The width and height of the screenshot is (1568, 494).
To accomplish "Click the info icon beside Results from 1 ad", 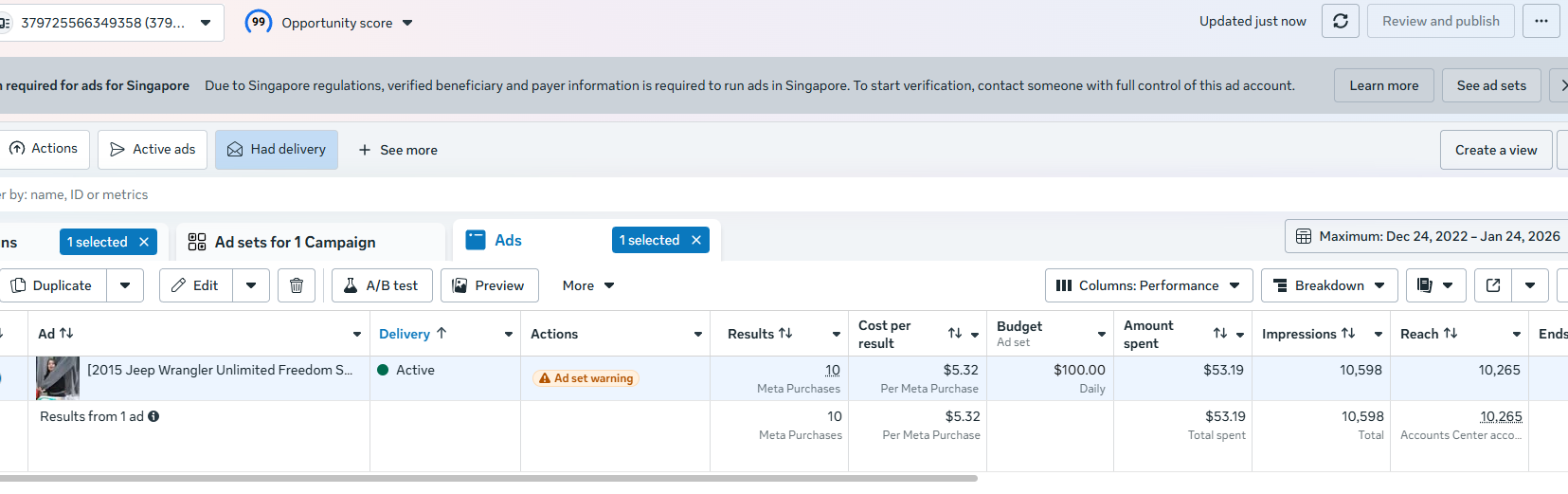I will point(153,416).
